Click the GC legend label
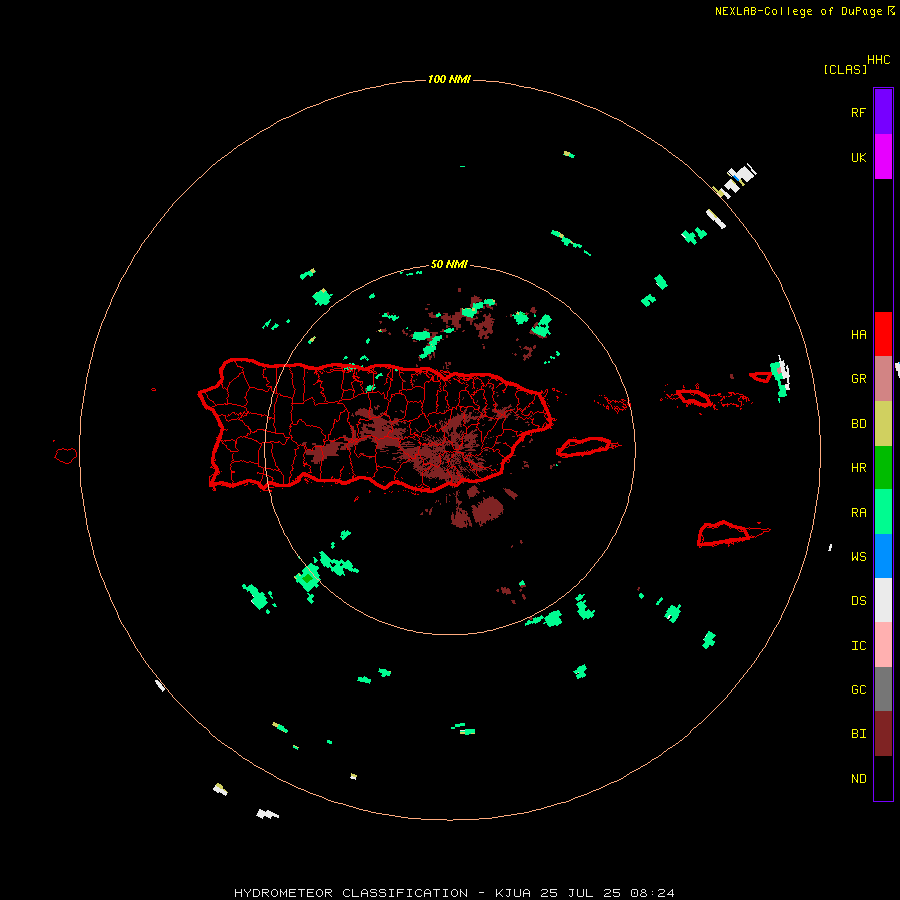The width and height of the screenshot is (900, 900). click(x=858, y=689)
